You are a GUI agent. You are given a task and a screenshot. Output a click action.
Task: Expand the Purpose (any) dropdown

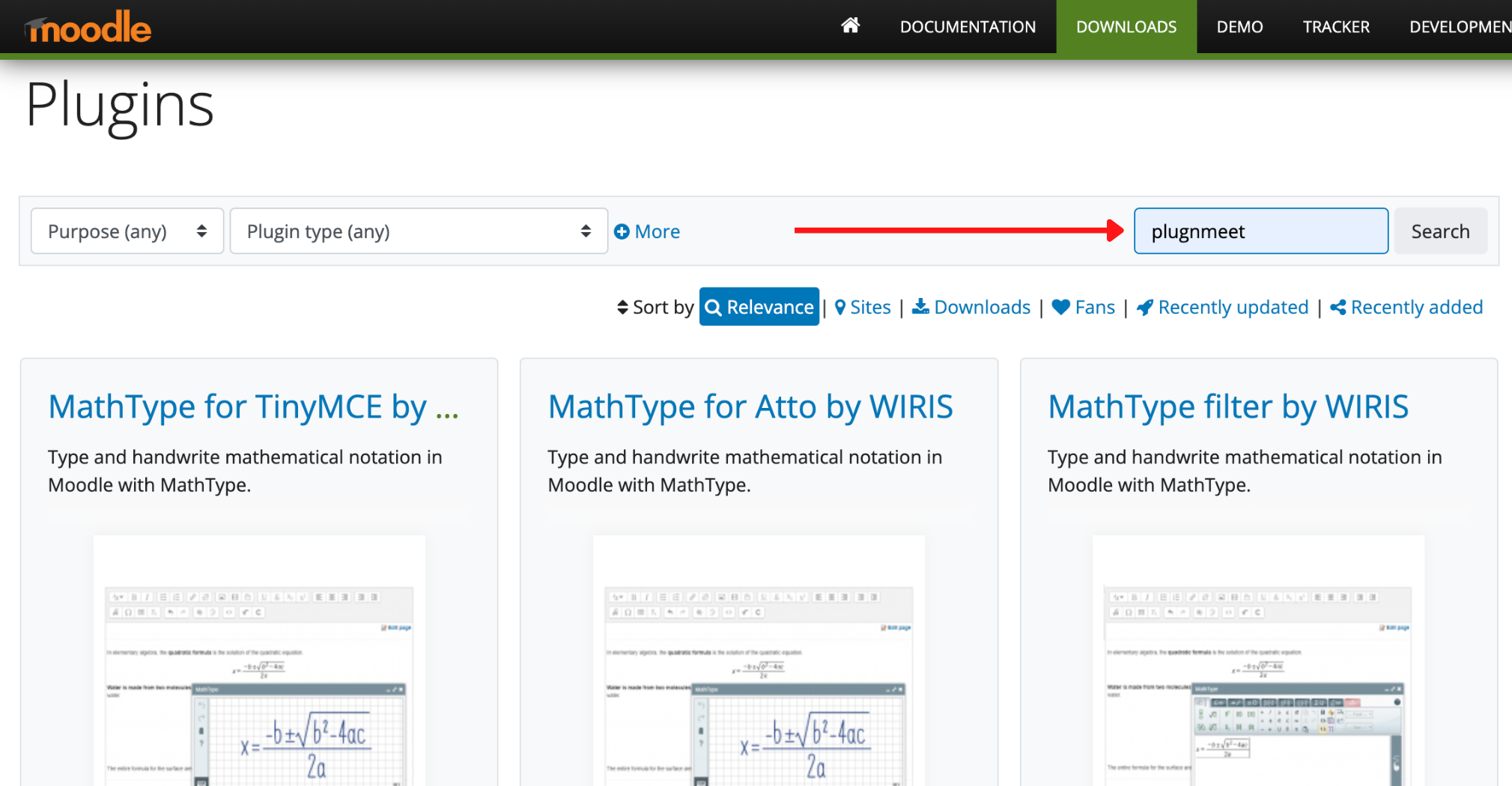127,231
